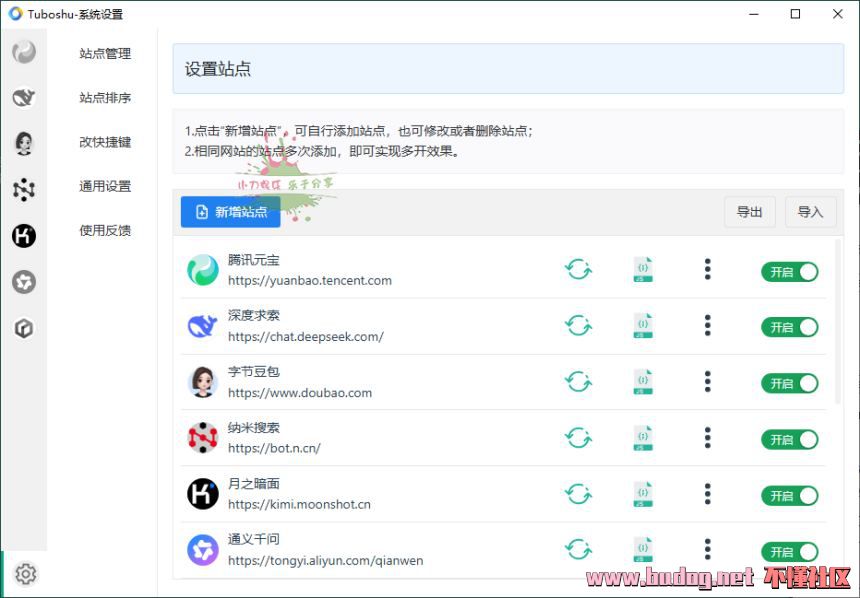Open Tencent Yuanbao from the left sidebar
Screen dimensions: 860x598
point(24,52)
